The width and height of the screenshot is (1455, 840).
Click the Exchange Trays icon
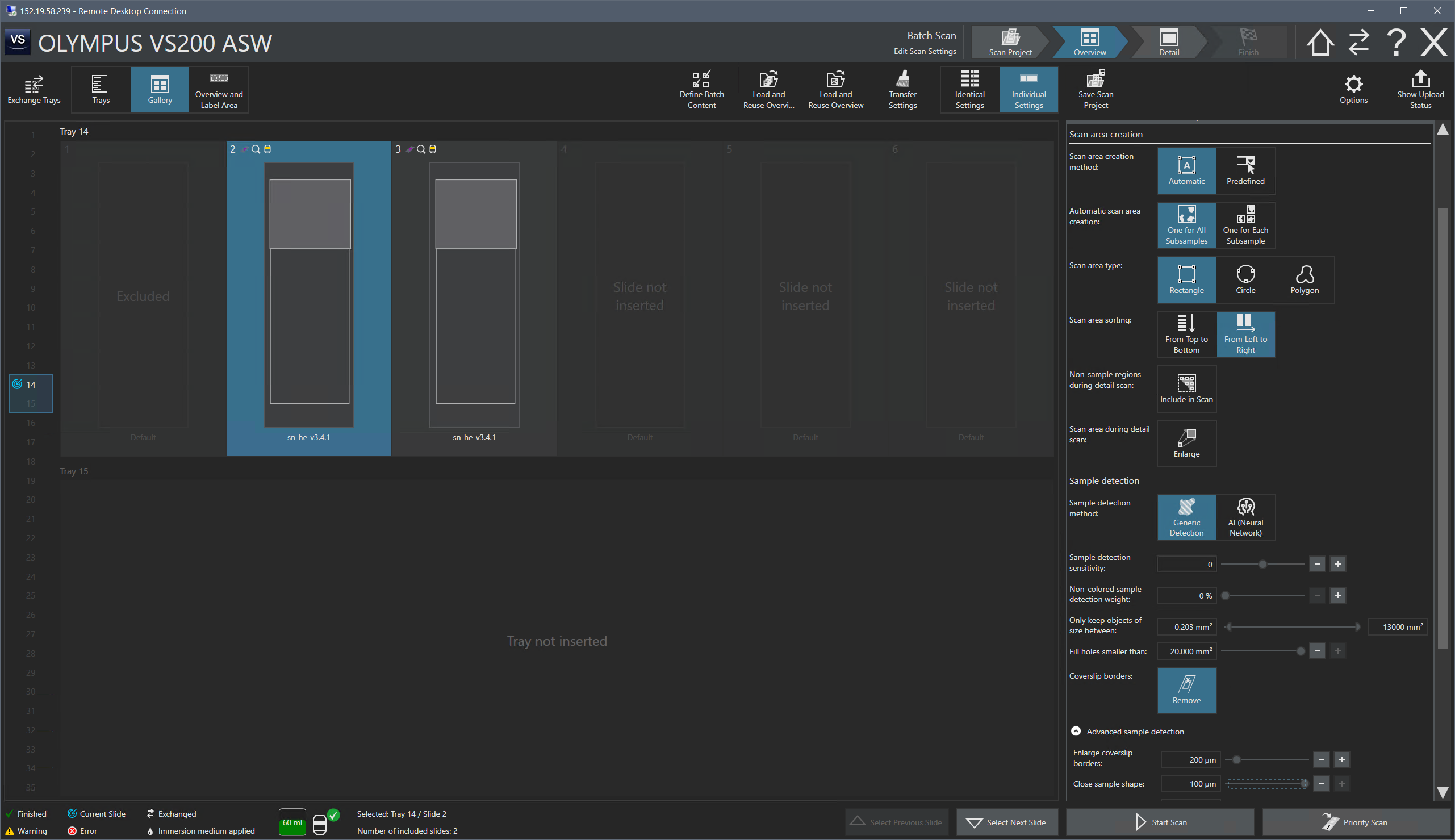[34, 89]
